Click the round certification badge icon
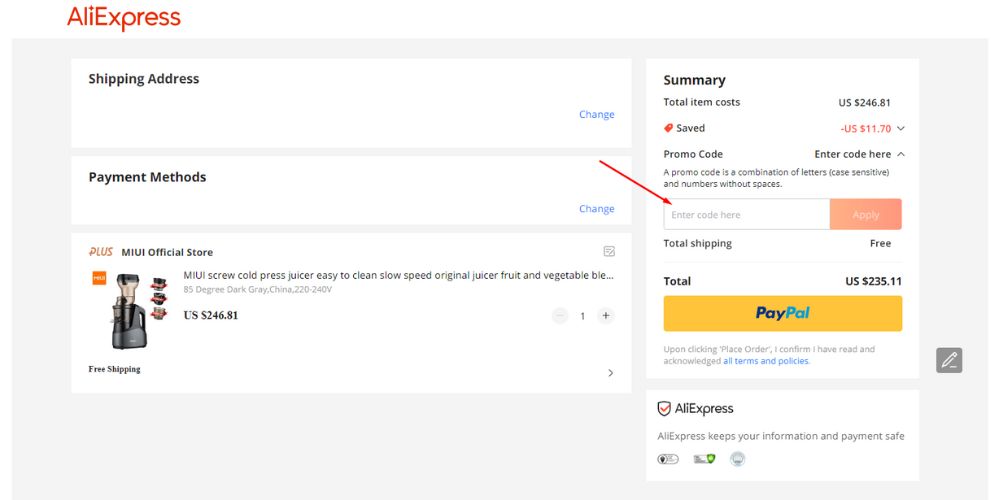Viewport: 1000px width, 500px height. pos(738,459)
